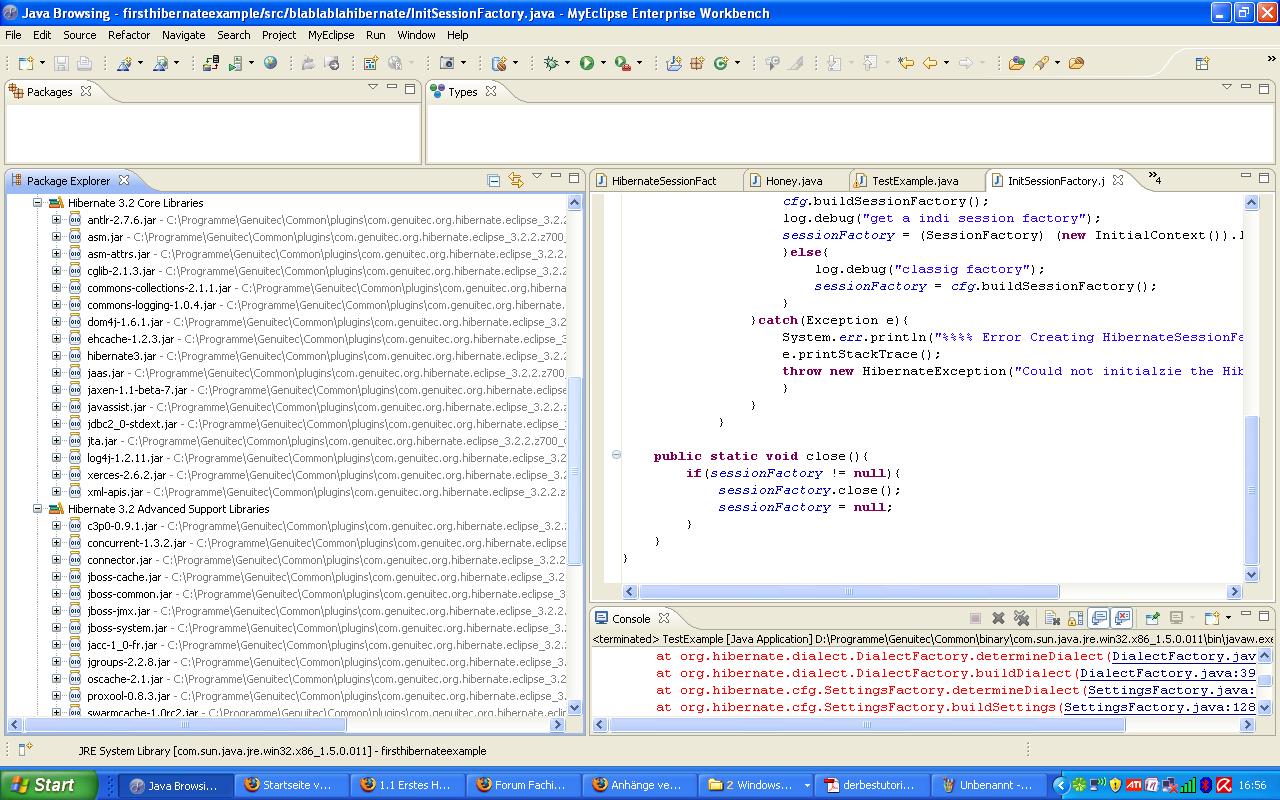Image resolution: width=1280 pixels, height=800 pixels.
Task: Open the Run button dropdown arrow
Action: tap(603, 63)
